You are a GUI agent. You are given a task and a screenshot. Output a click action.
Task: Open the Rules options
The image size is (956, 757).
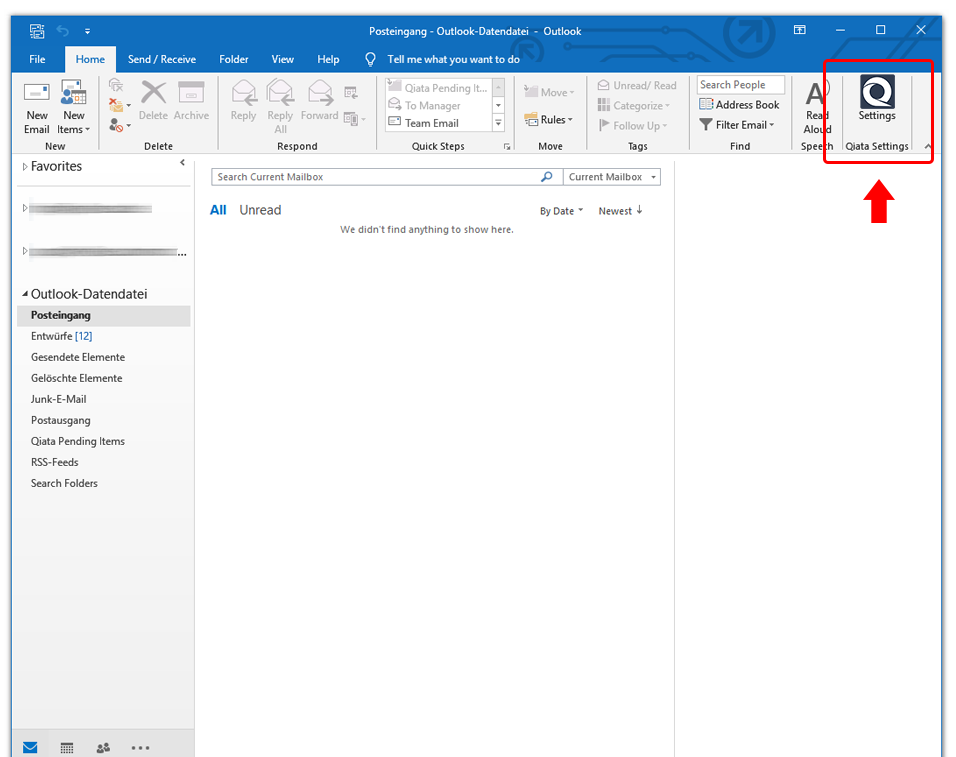(x=550, y=119)
